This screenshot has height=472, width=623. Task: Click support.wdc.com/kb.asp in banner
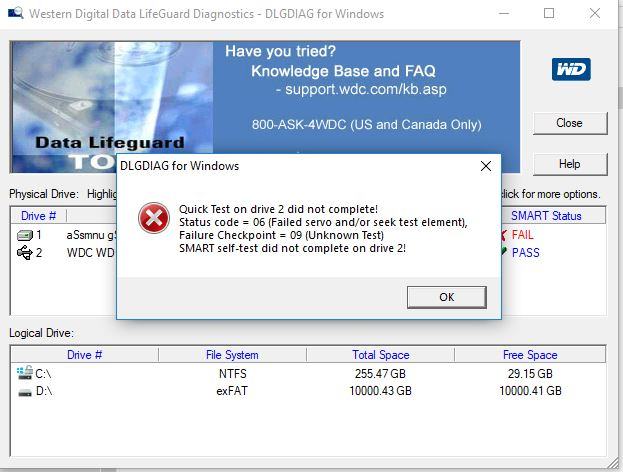point(366,89)
